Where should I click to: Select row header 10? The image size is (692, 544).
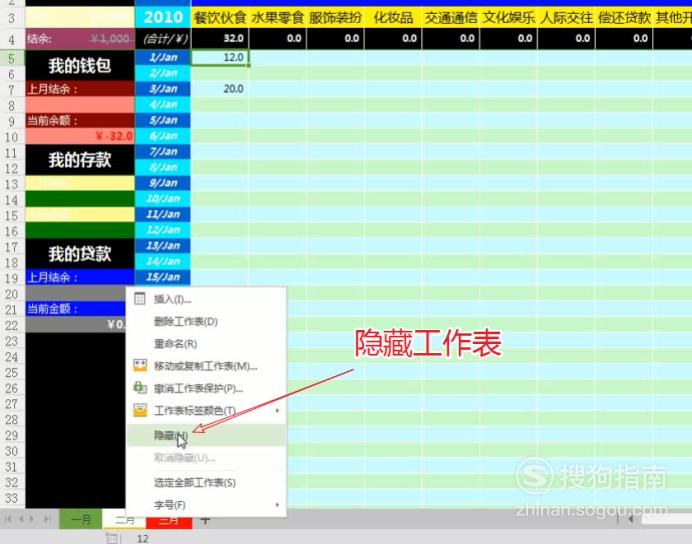coord(11,136)
